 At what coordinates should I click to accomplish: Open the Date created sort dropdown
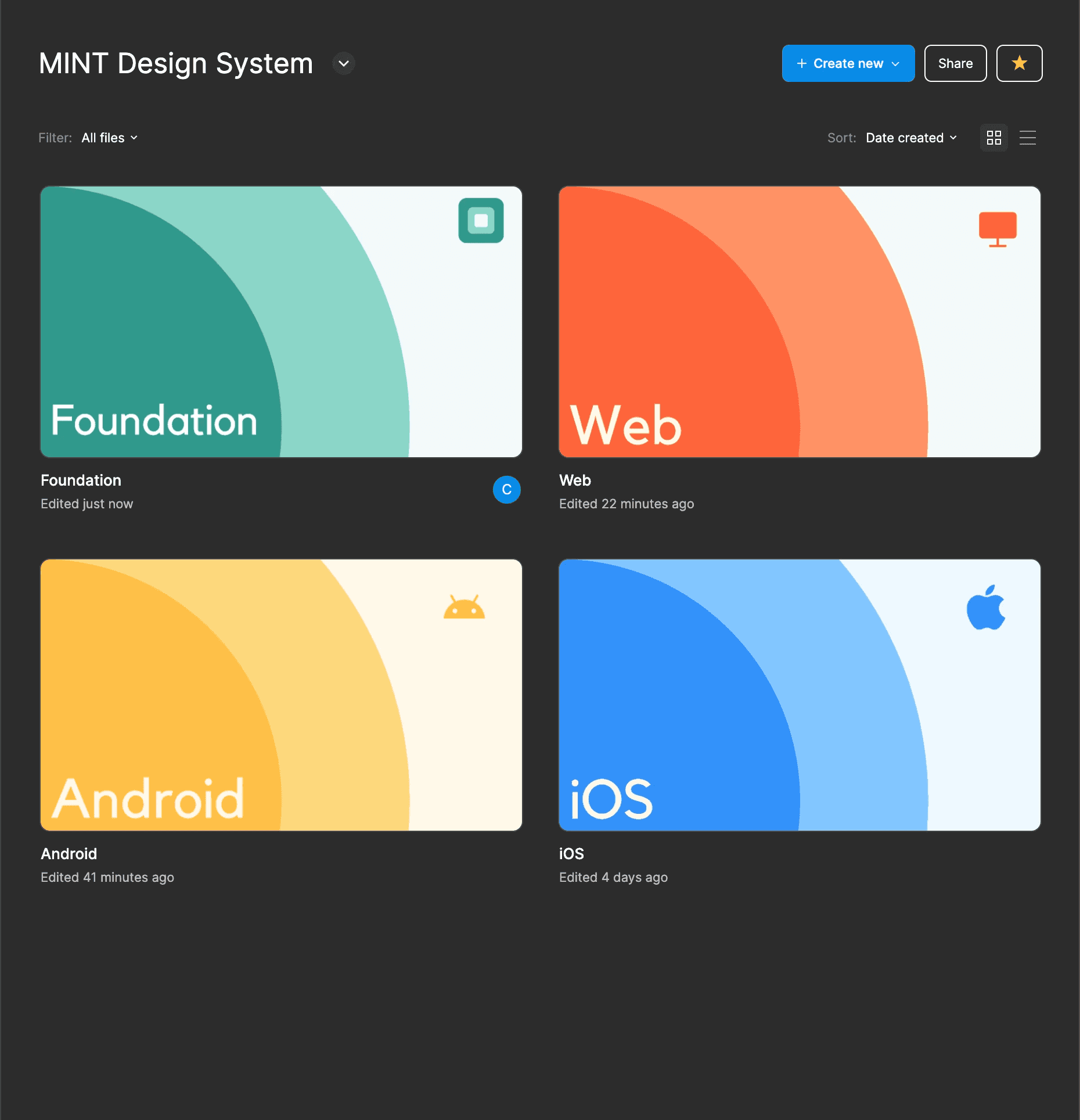(x=912, y=138)
